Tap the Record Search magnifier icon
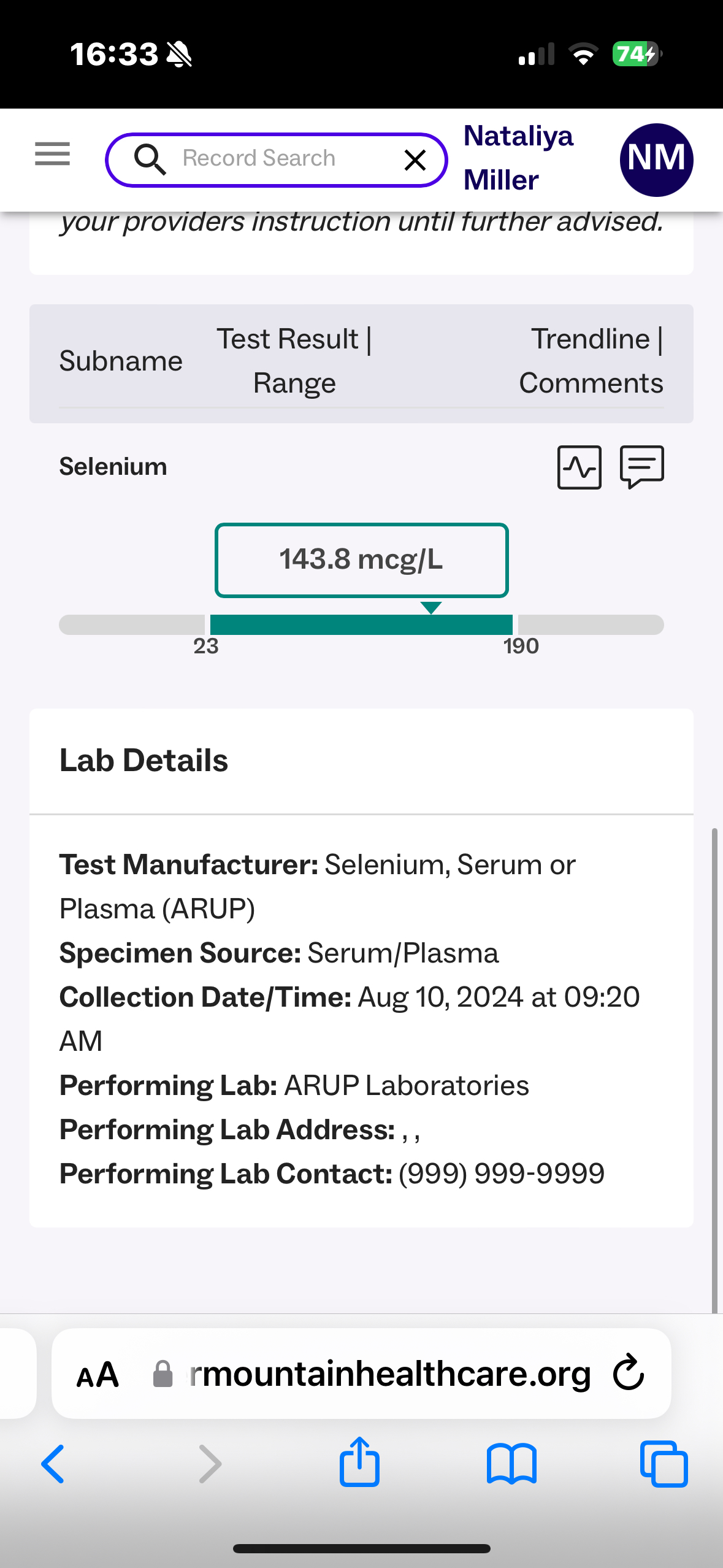 [150, 159]
